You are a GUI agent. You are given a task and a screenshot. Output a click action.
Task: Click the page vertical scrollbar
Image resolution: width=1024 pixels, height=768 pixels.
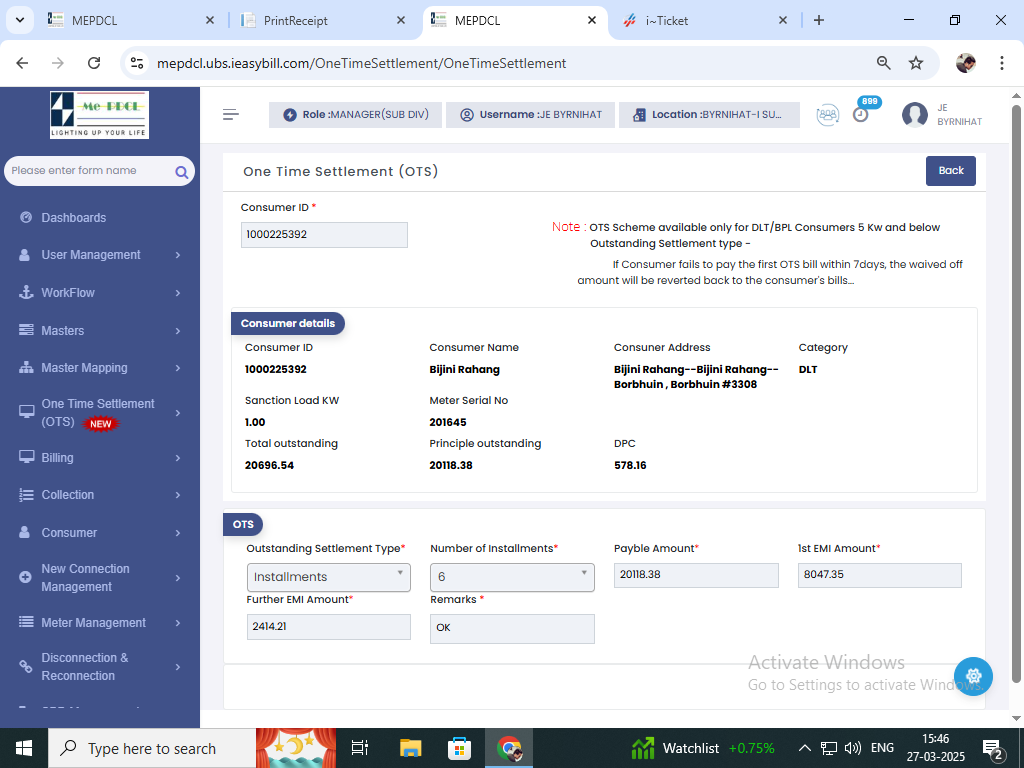(x=1016, y=392)
